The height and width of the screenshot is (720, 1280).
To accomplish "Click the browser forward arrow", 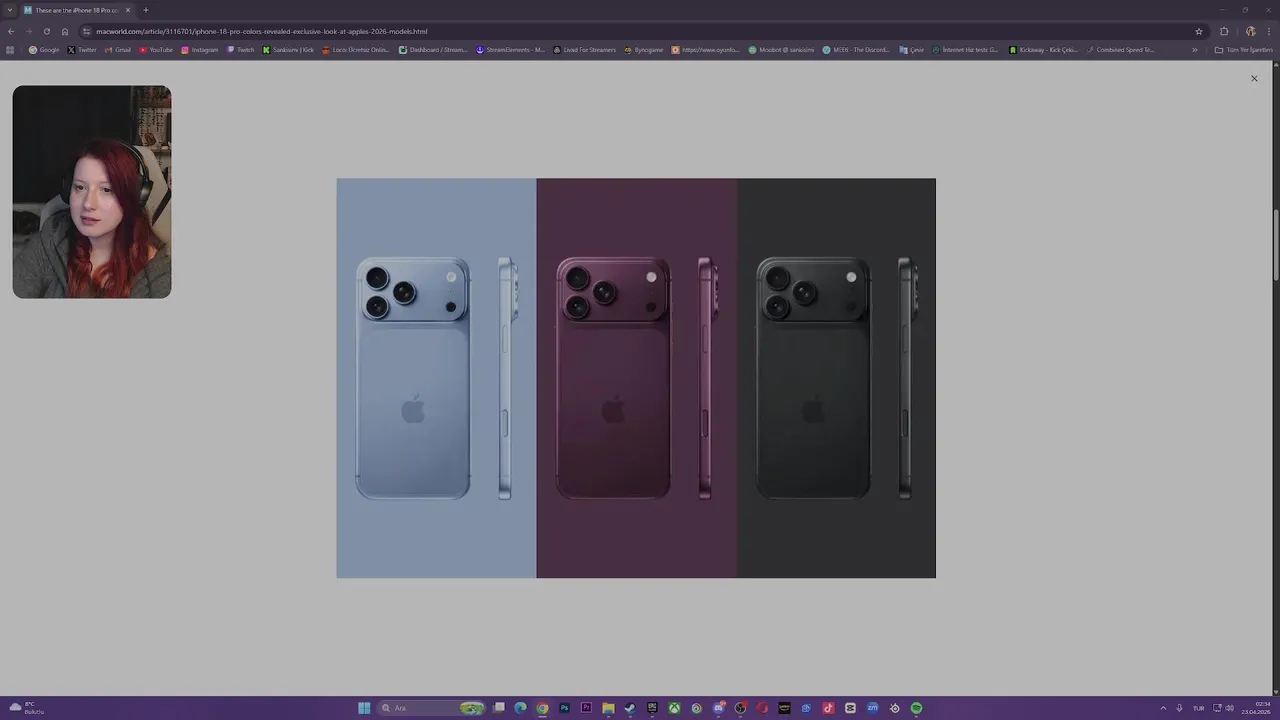I will [x=29, y=31].
